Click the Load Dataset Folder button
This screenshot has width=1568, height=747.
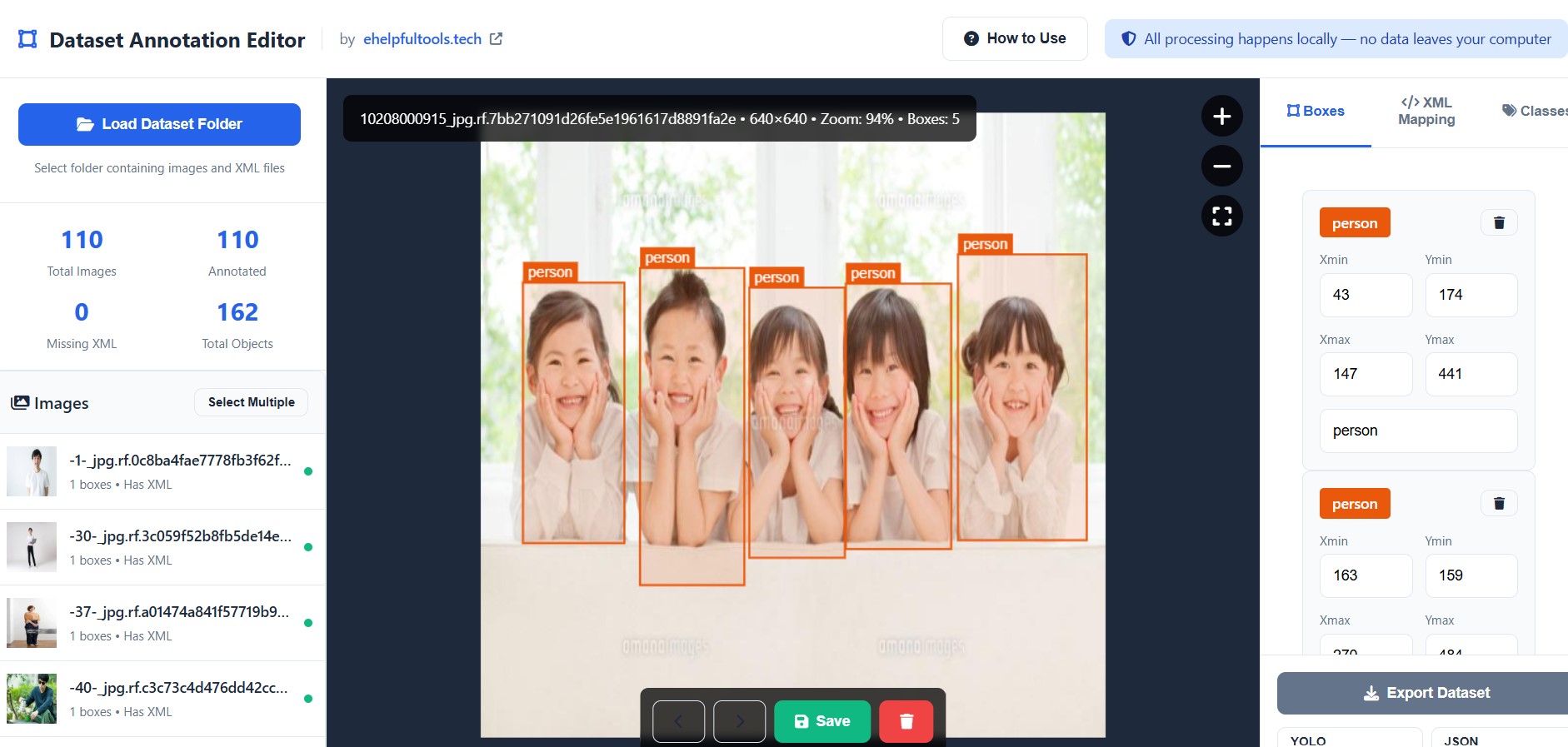click(x=159, y=124)
